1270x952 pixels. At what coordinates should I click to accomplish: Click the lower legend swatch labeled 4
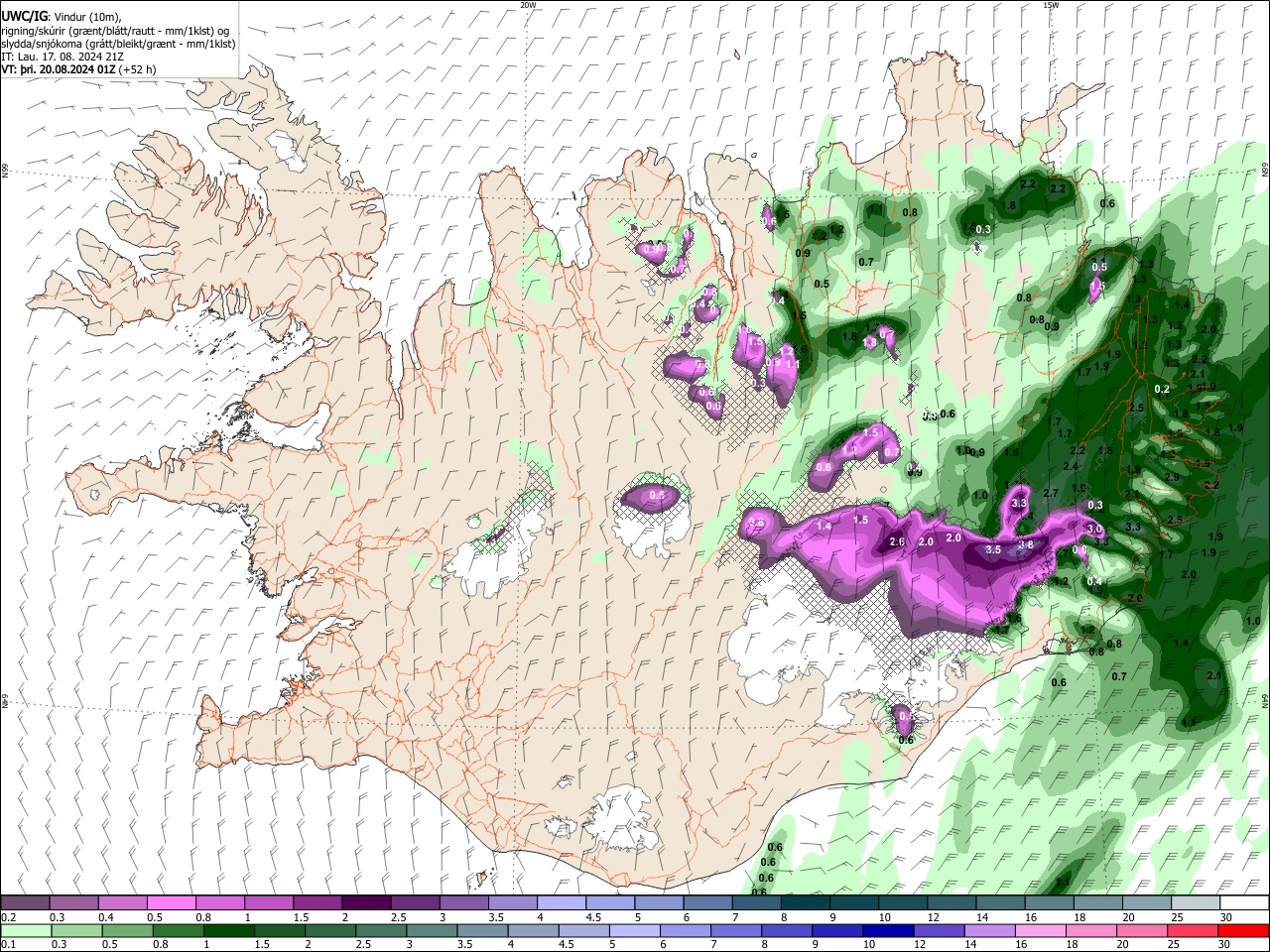click(x=532, y=931)
